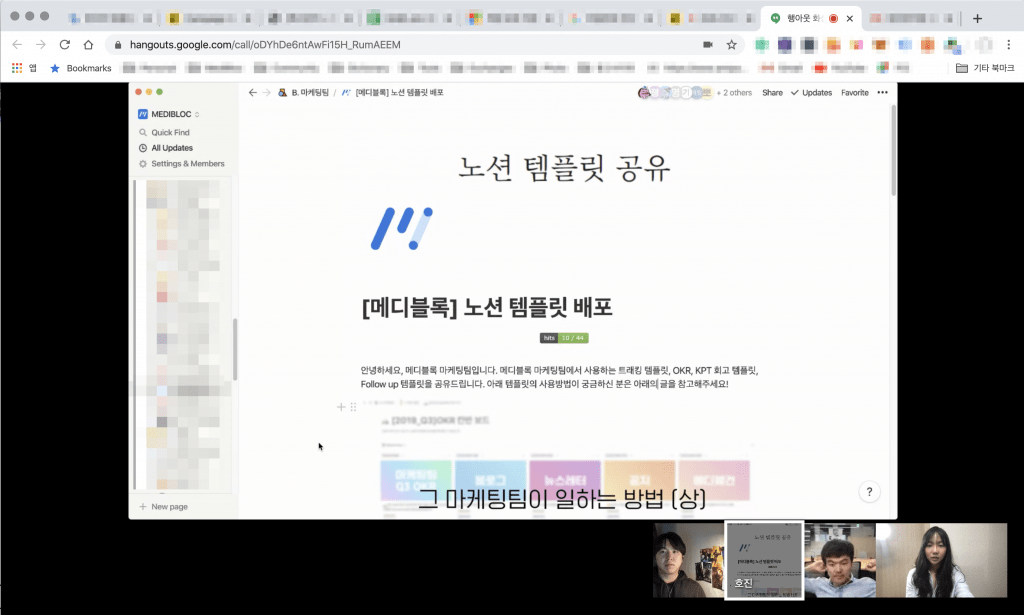
Task: Click the browser back arrow
Action: coord(17,44)
